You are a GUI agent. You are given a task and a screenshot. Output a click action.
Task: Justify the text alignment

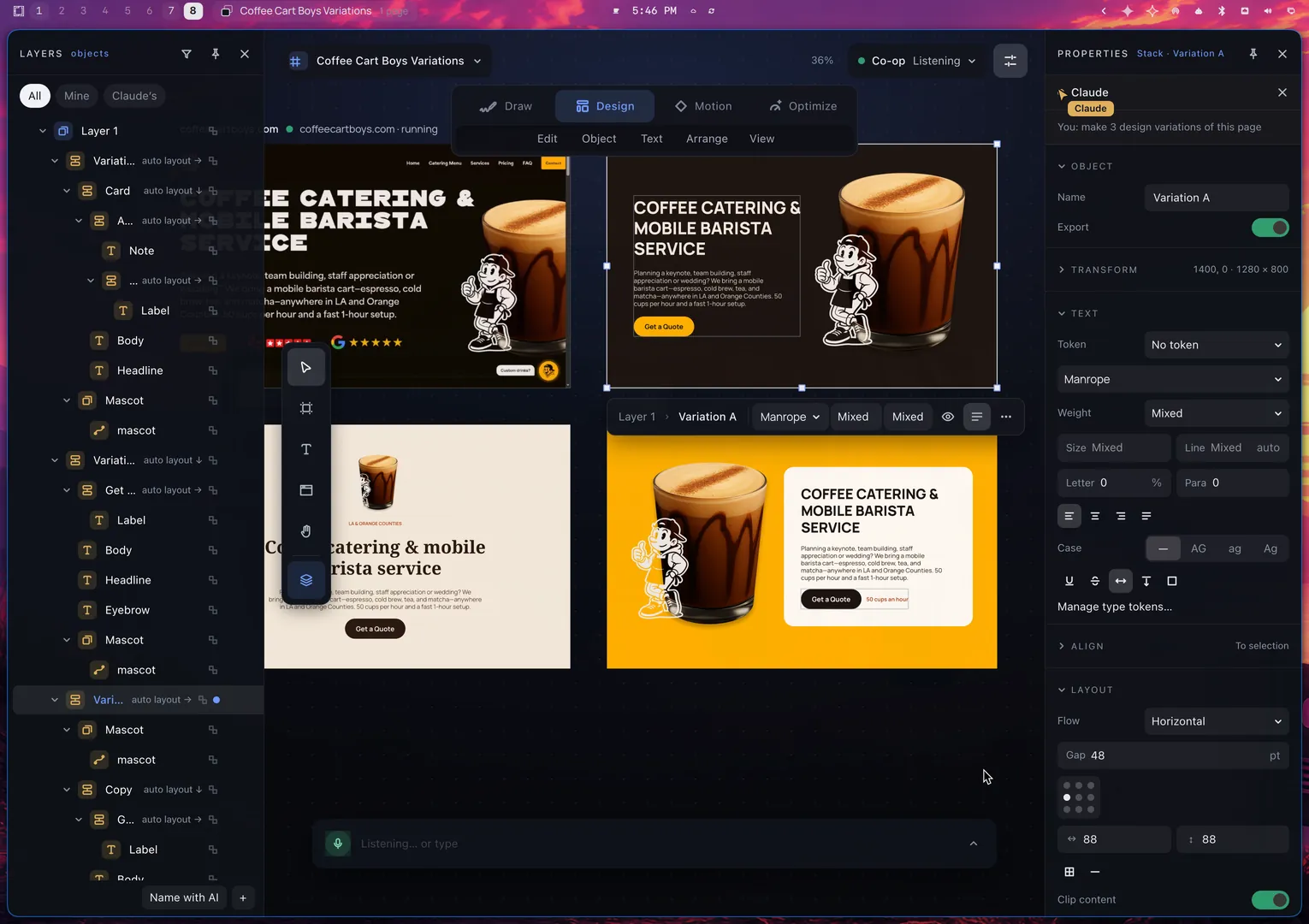point(1146,516)
